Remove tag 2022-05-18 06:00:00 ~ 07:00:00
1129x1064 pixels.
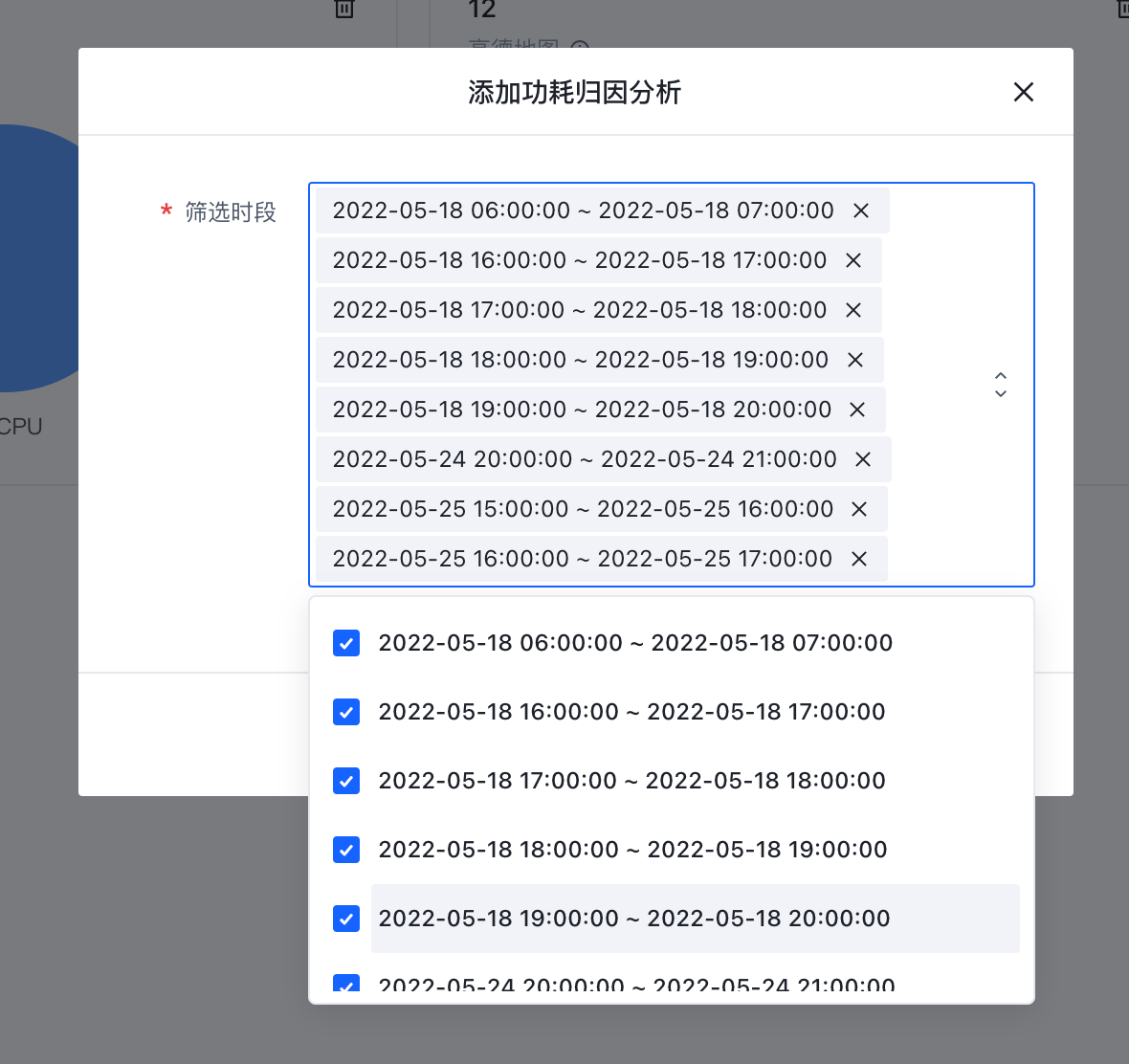coord(860,211)
